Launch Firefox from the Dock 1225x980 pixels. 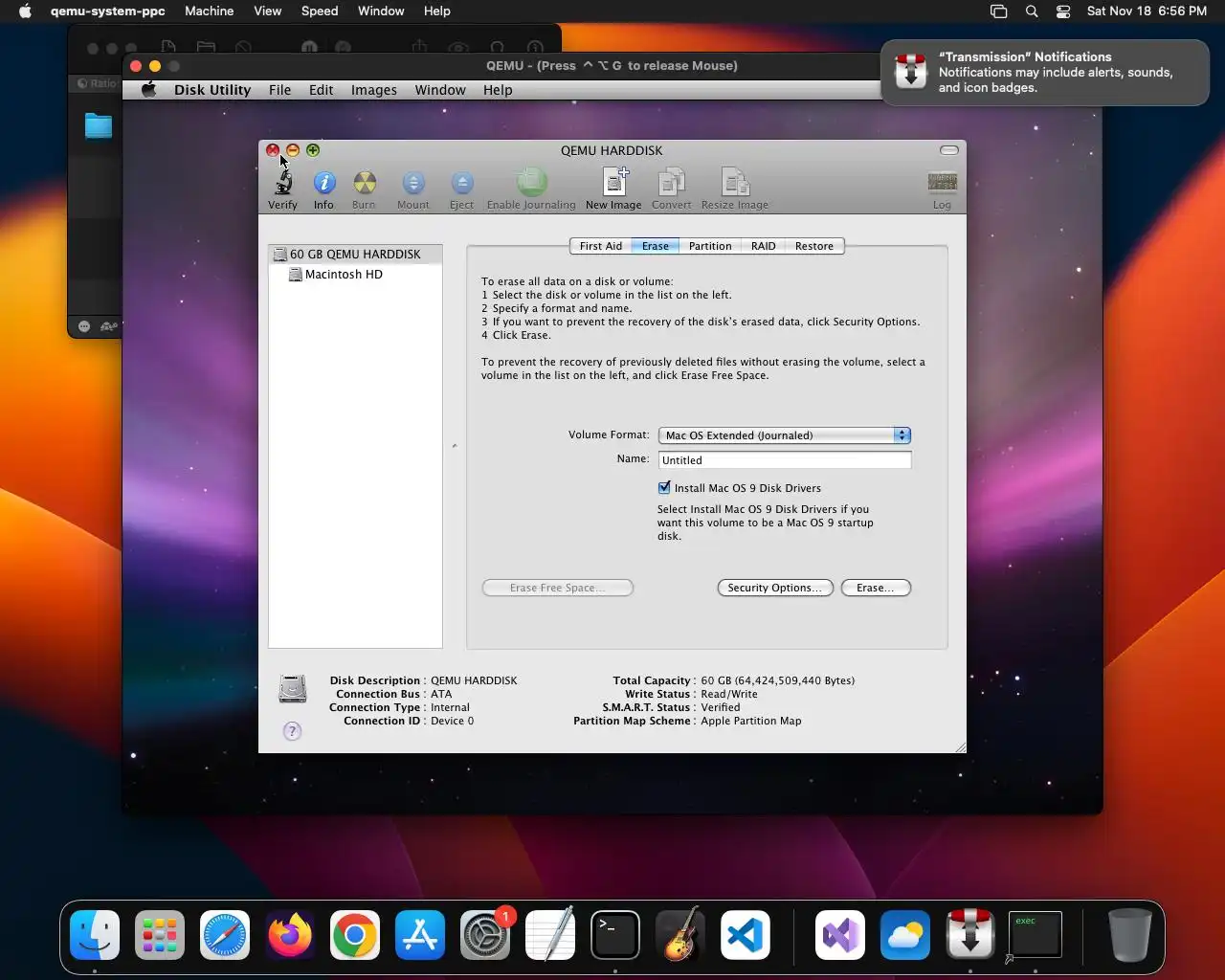pyautogui.click(x=290, y=934)
